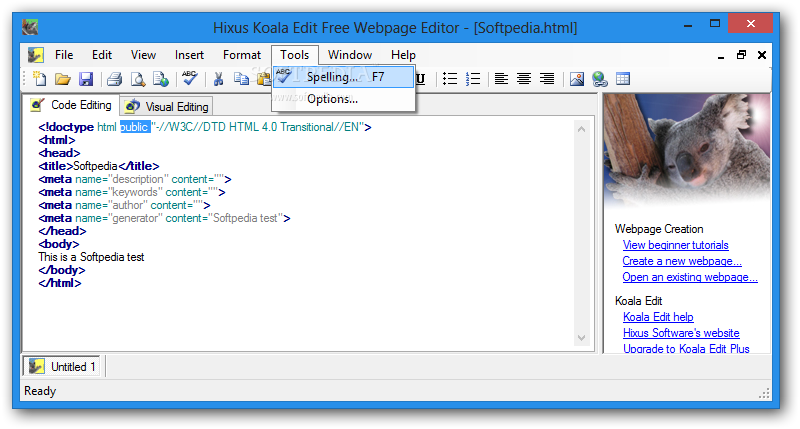This screenshot has width=800, height=429.
Task: Click the Copy toolbar icon
Action: [241, 79]
